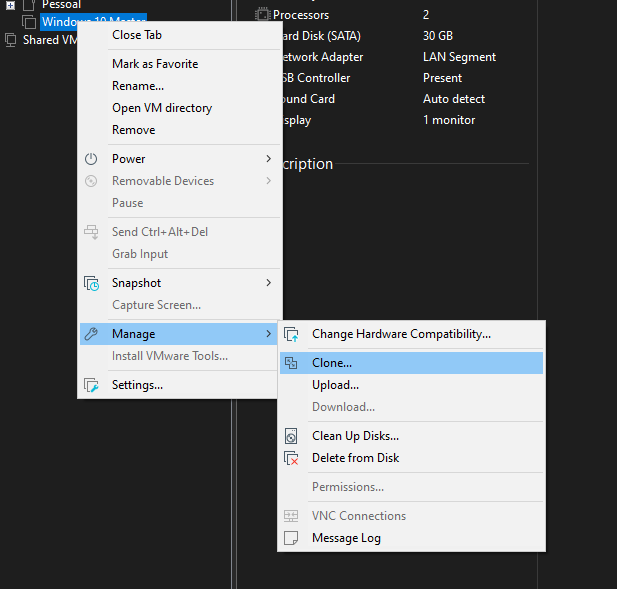
Task: Click the Snapshot clock icon
Action: click(x=91, y=283)
